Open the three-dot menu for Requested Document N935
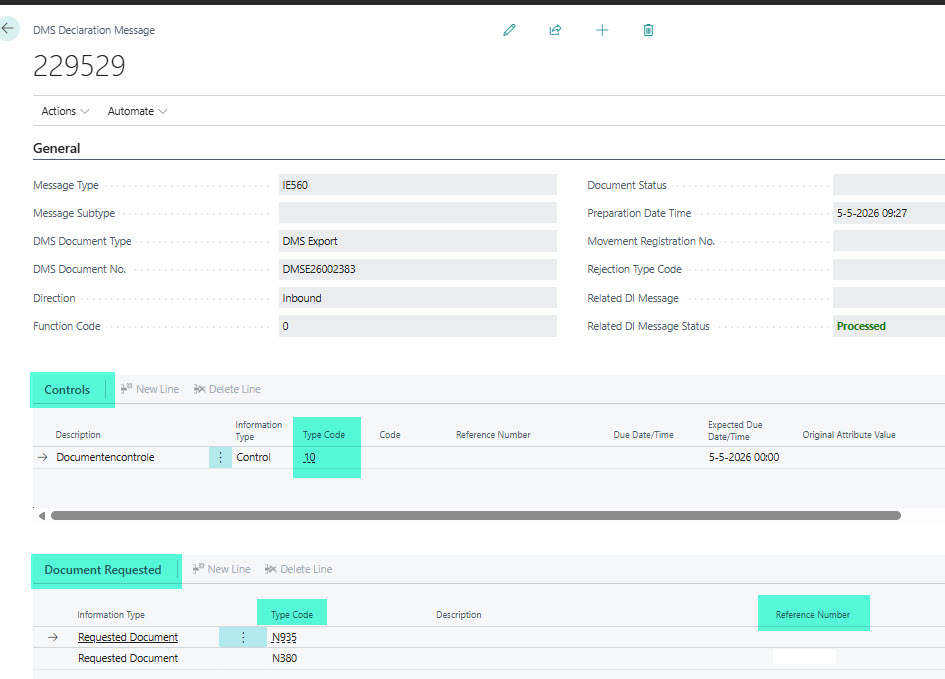This screenshot has height=679, width=945. (243, 637)
